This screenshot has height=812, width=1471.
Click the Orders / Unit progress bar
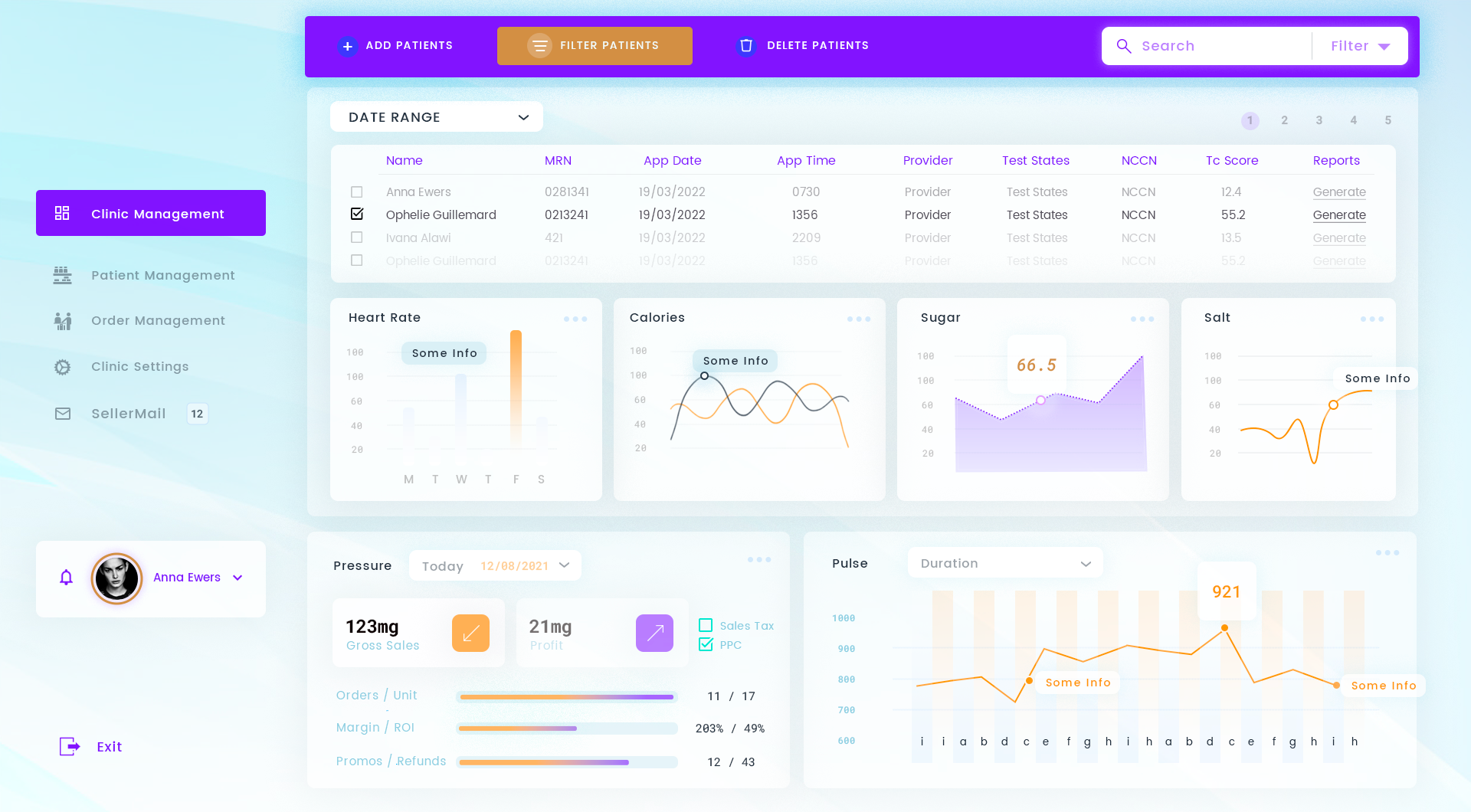[567, 697]
